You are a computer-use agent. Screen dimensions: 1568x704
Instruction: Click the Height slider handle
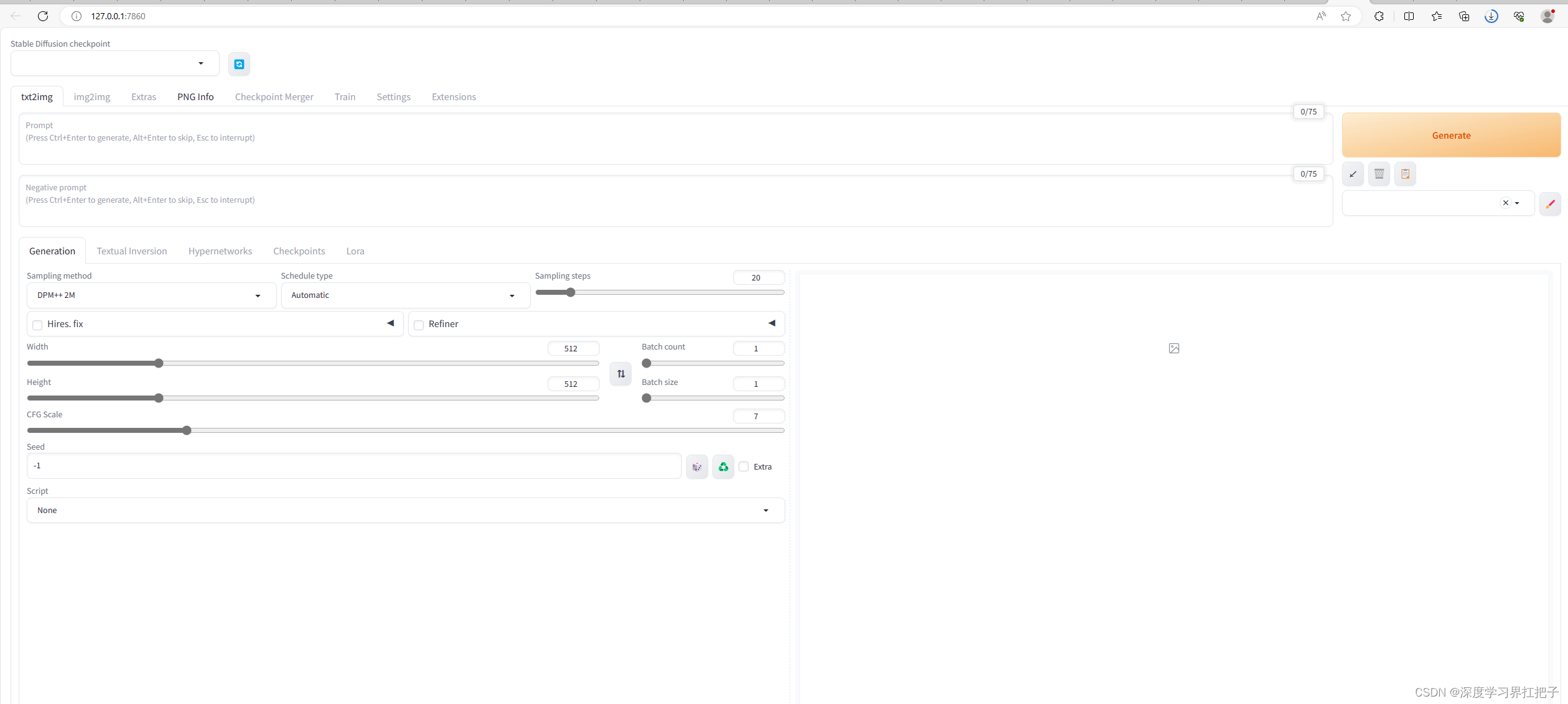click(x=159, y=398)
